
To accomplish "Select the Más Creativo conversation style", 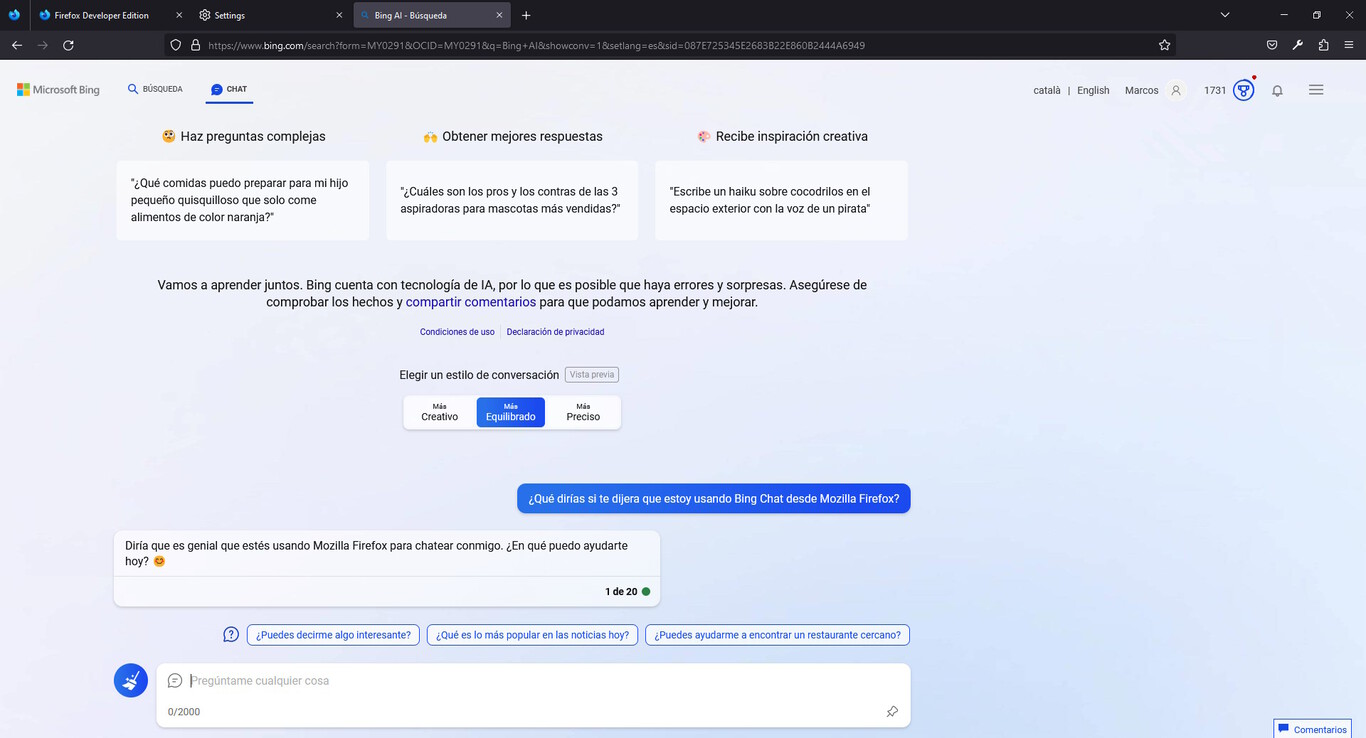I will point(439,411).
